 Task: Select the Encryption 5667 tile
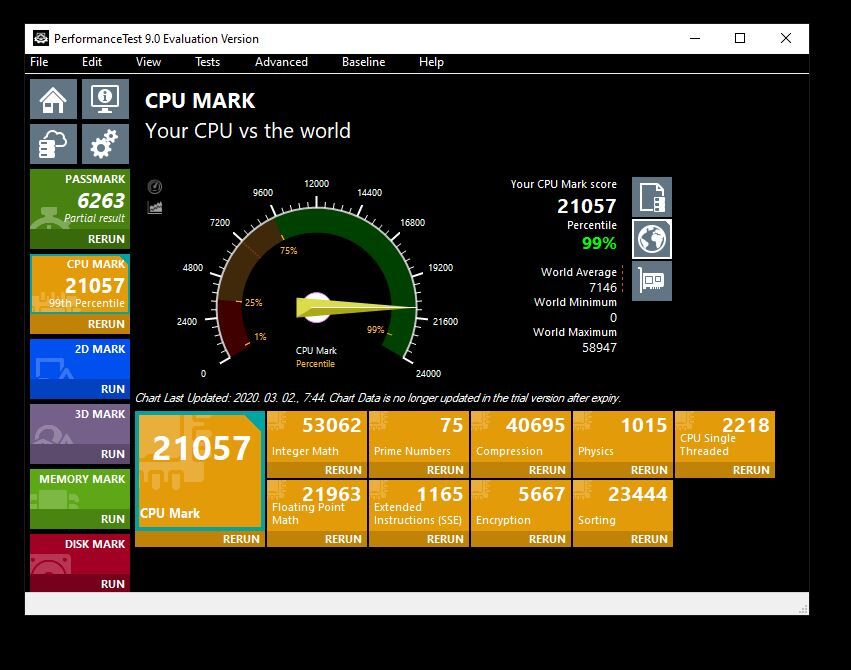[521, 506]
